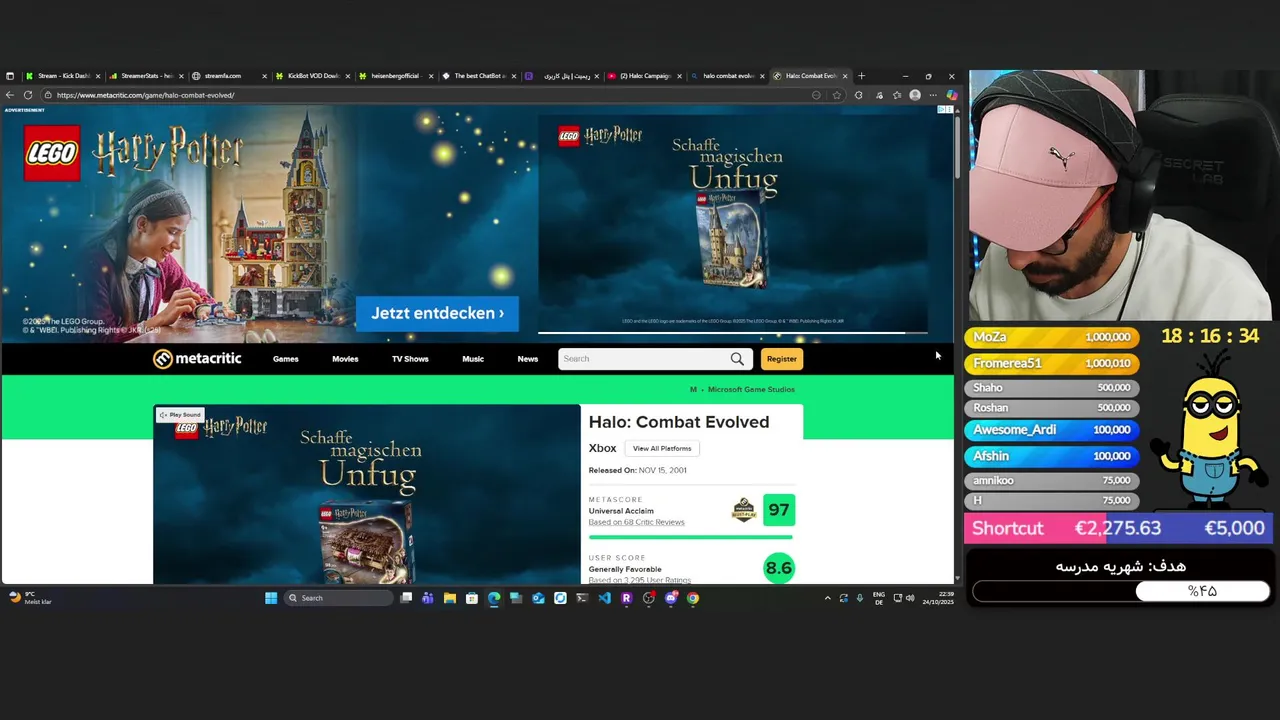The image size is (1280, 720).
Task: Open the volume control in system tray
Action: click(x=909, y=598)
